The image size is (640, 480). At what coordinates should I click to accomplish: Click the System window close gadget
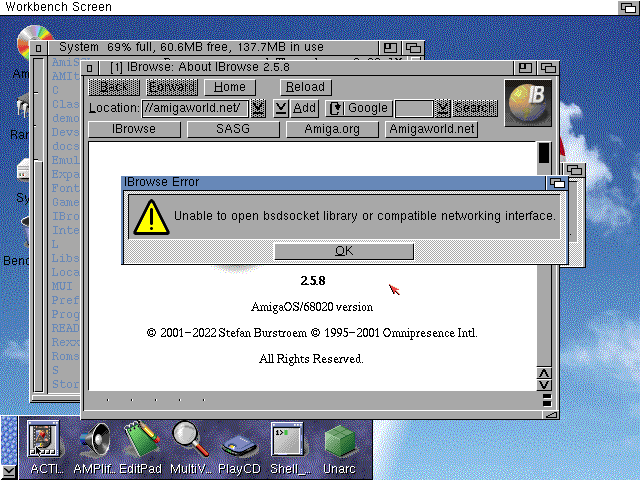38,48
